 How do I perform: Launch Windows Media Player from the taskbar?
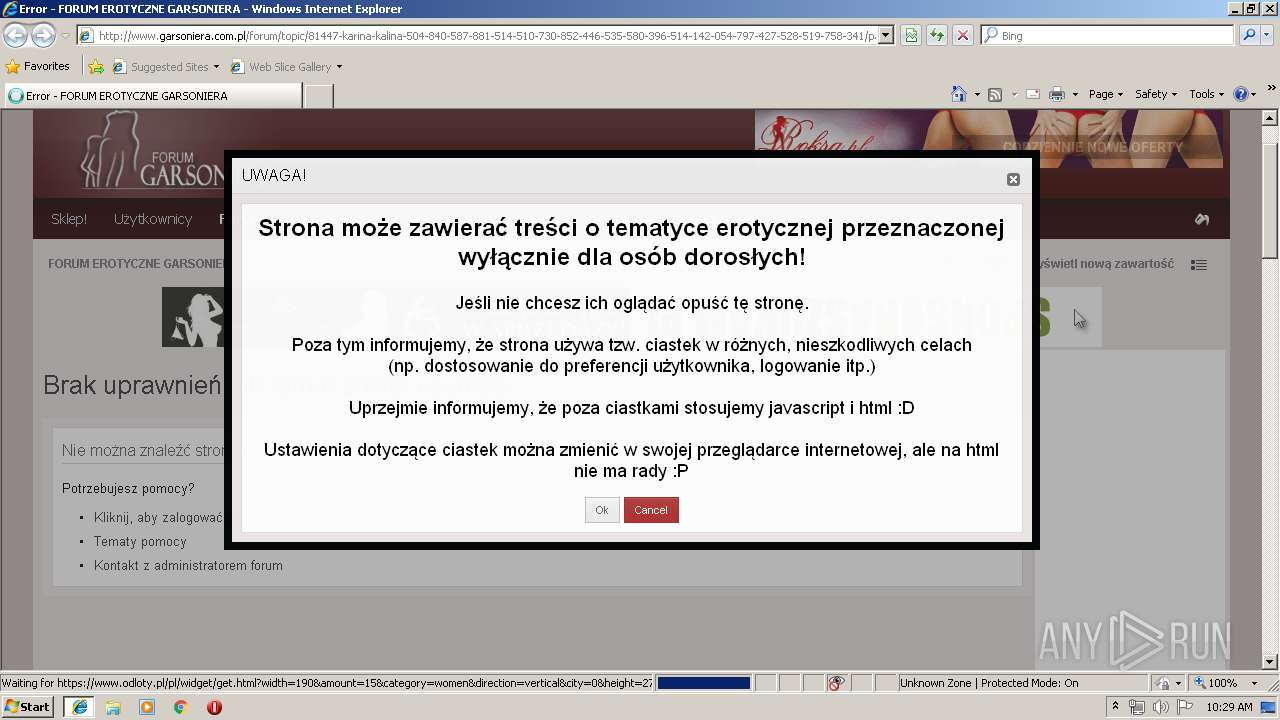(147, 707)
